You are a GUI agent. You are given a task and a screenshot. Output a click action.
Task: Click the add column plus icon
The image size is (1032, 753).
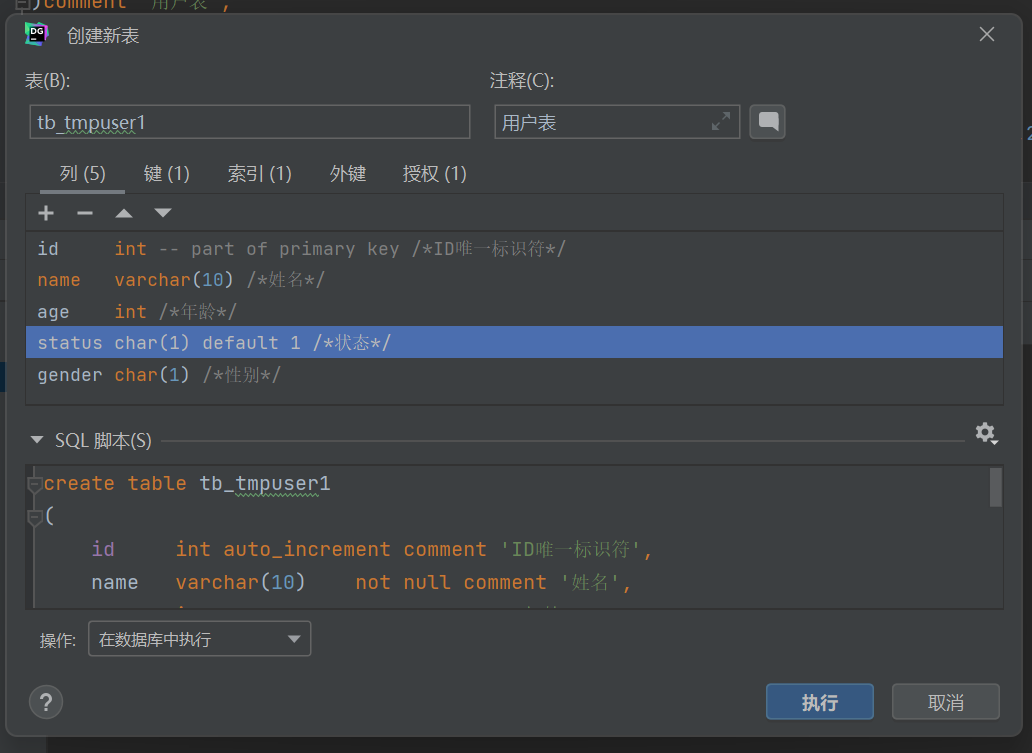tap(46, 213)
